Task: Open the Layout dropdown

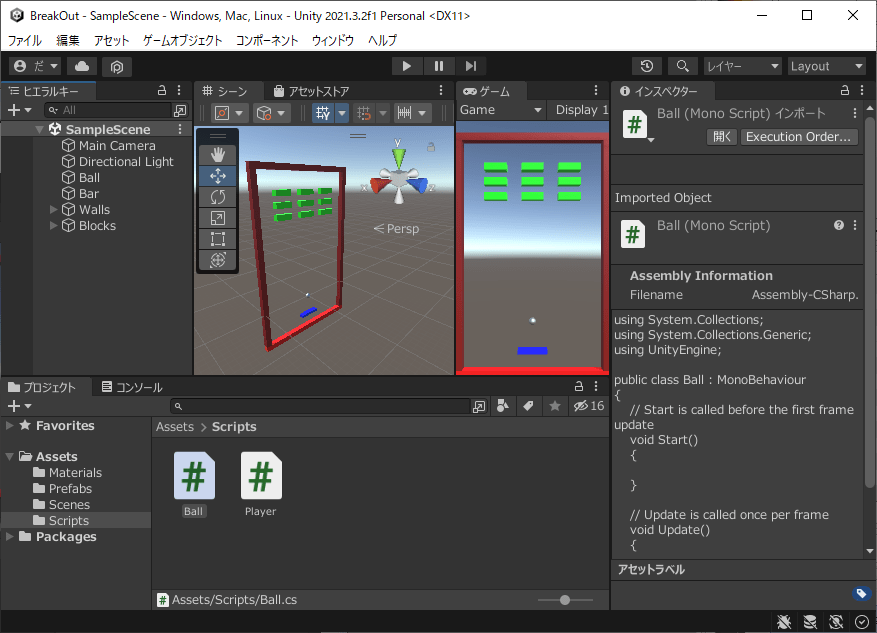Action: [827, 66]
